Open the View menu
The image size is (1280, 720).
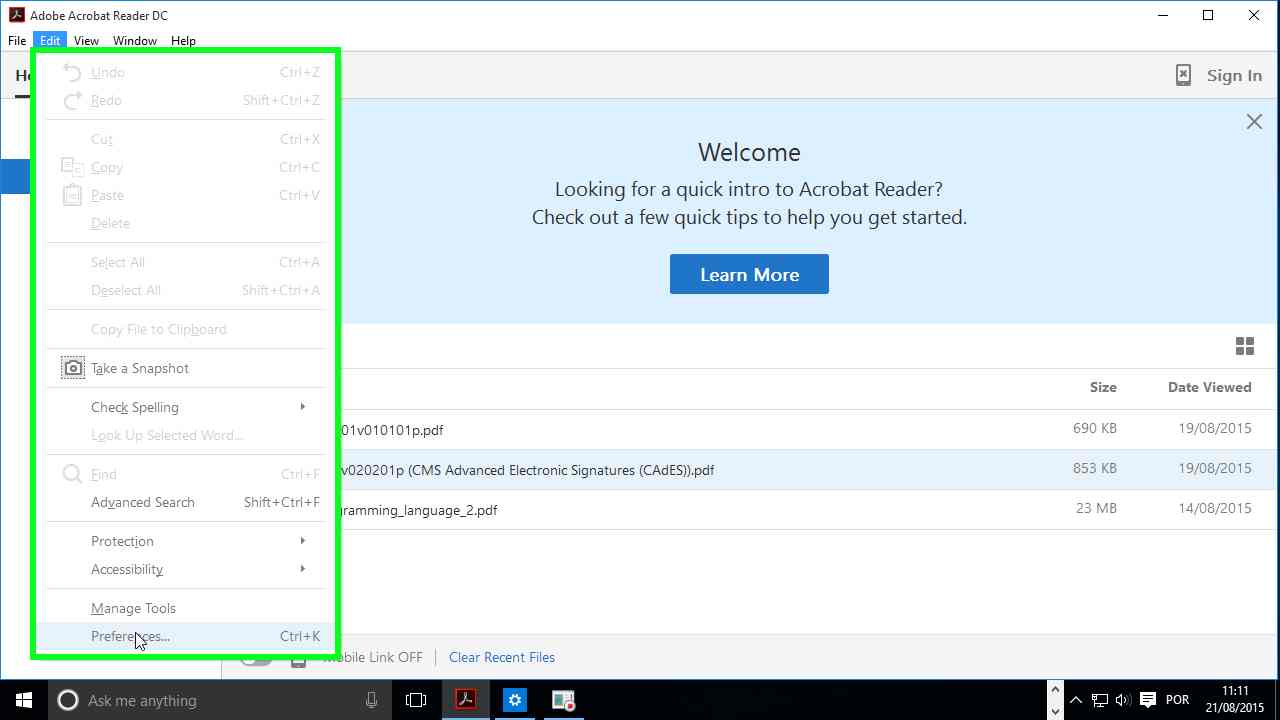[x=86, y=41]
